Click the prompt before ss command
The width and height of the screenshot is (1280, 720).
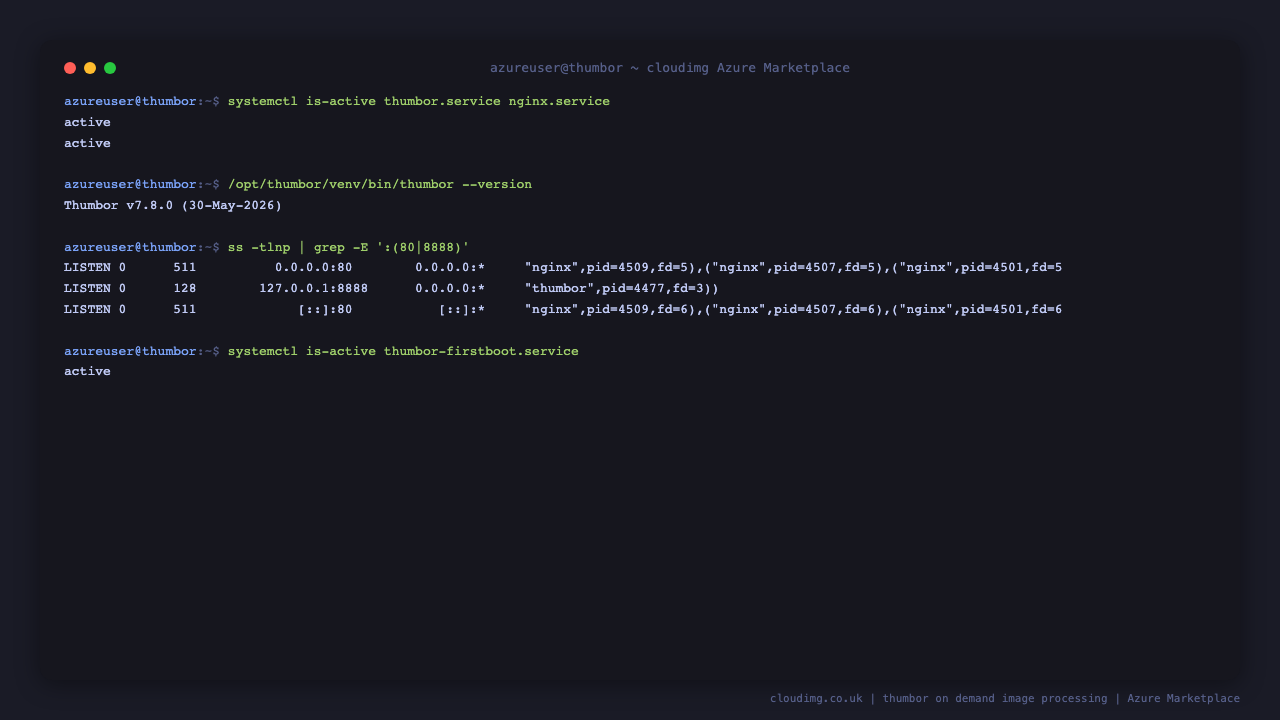(x=142, y=247)
